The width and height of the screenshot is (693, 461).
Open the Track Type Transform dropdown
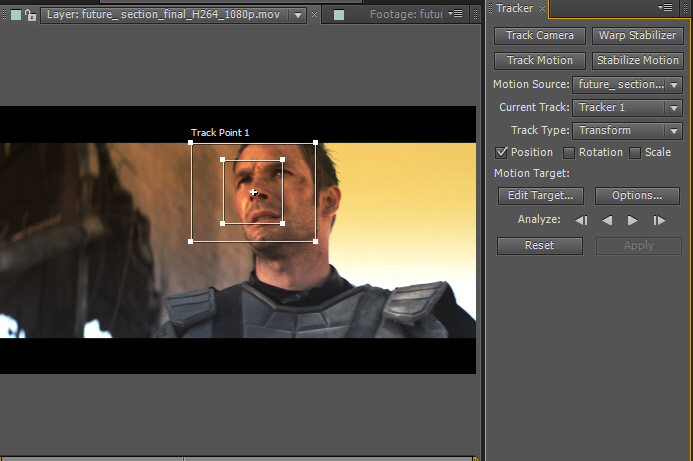point(627,131)
